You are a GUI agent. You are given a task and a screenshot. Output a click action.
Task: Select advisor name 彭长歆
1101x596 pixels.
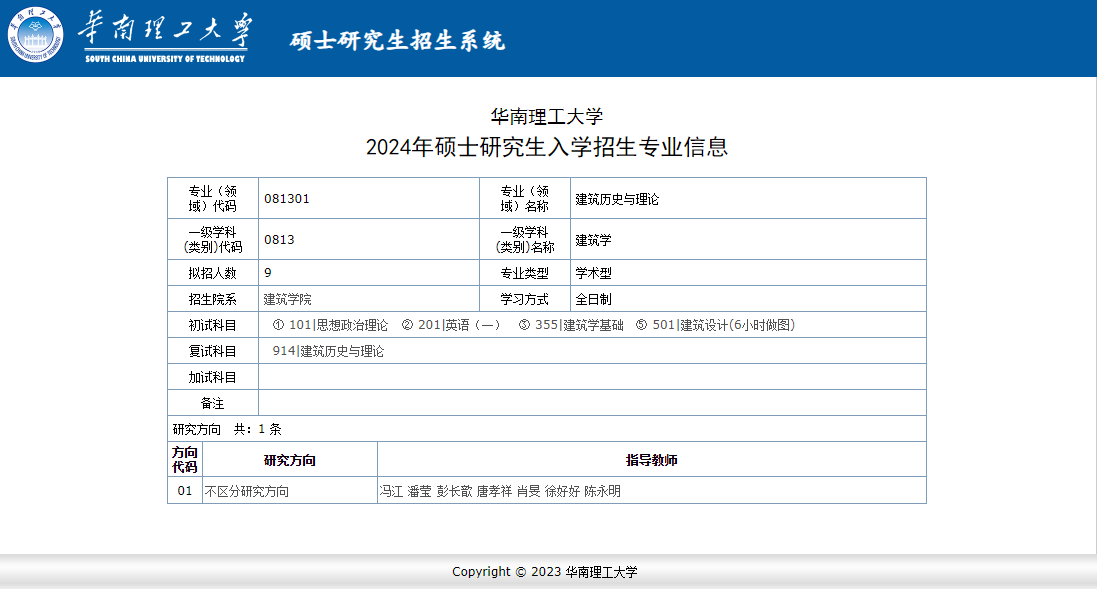coord(454,491)
